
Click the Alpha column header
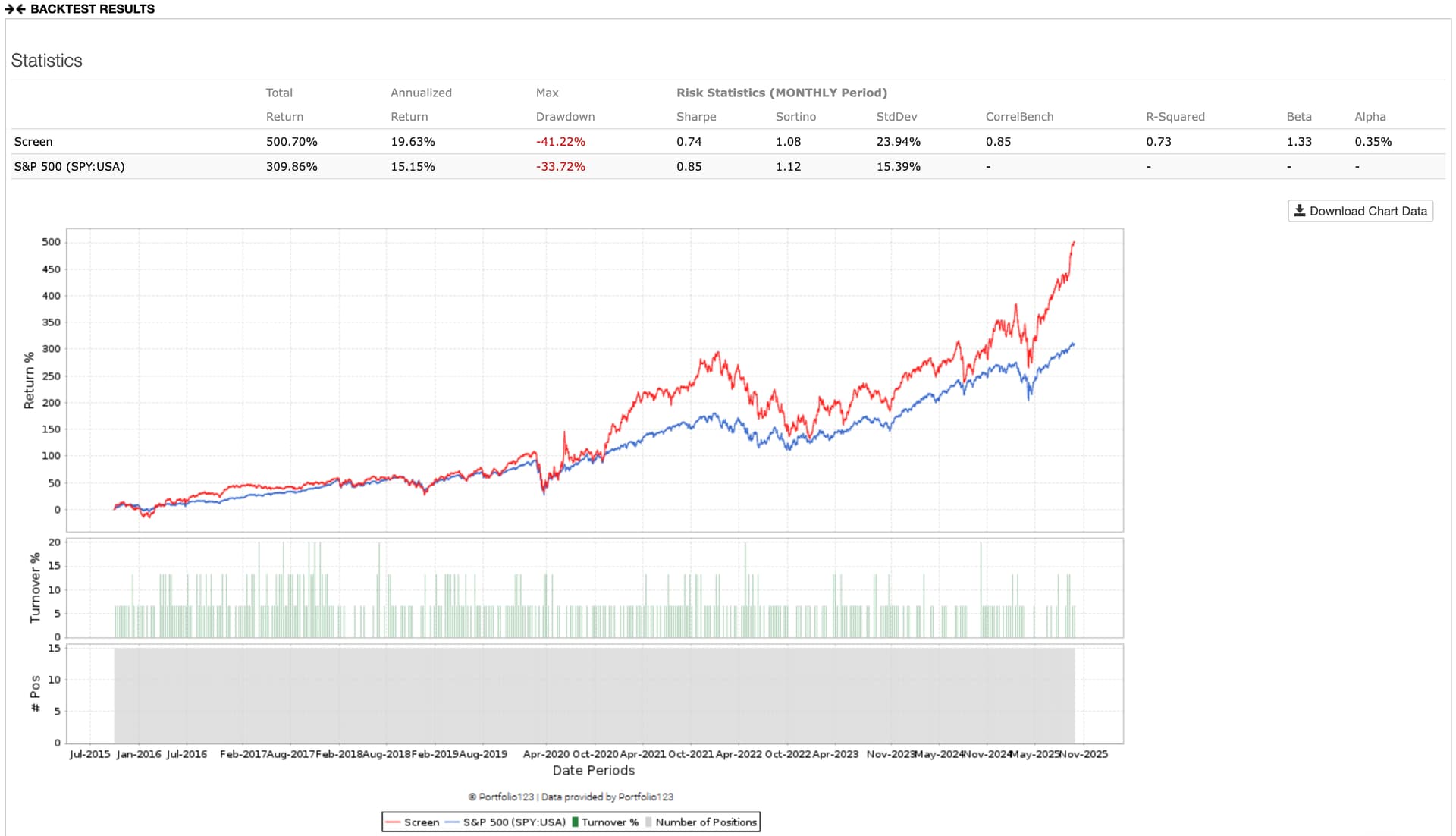(x=1370, y=117)
